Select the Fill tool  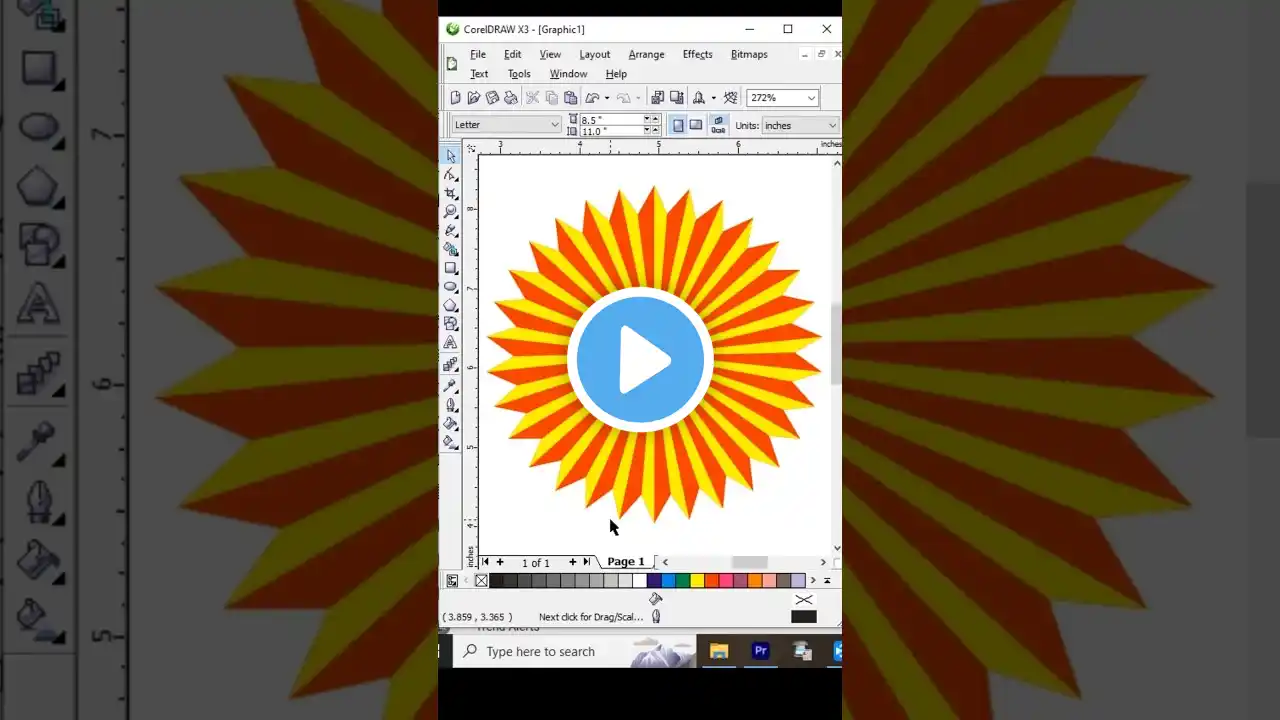click(x=451, y=423)
